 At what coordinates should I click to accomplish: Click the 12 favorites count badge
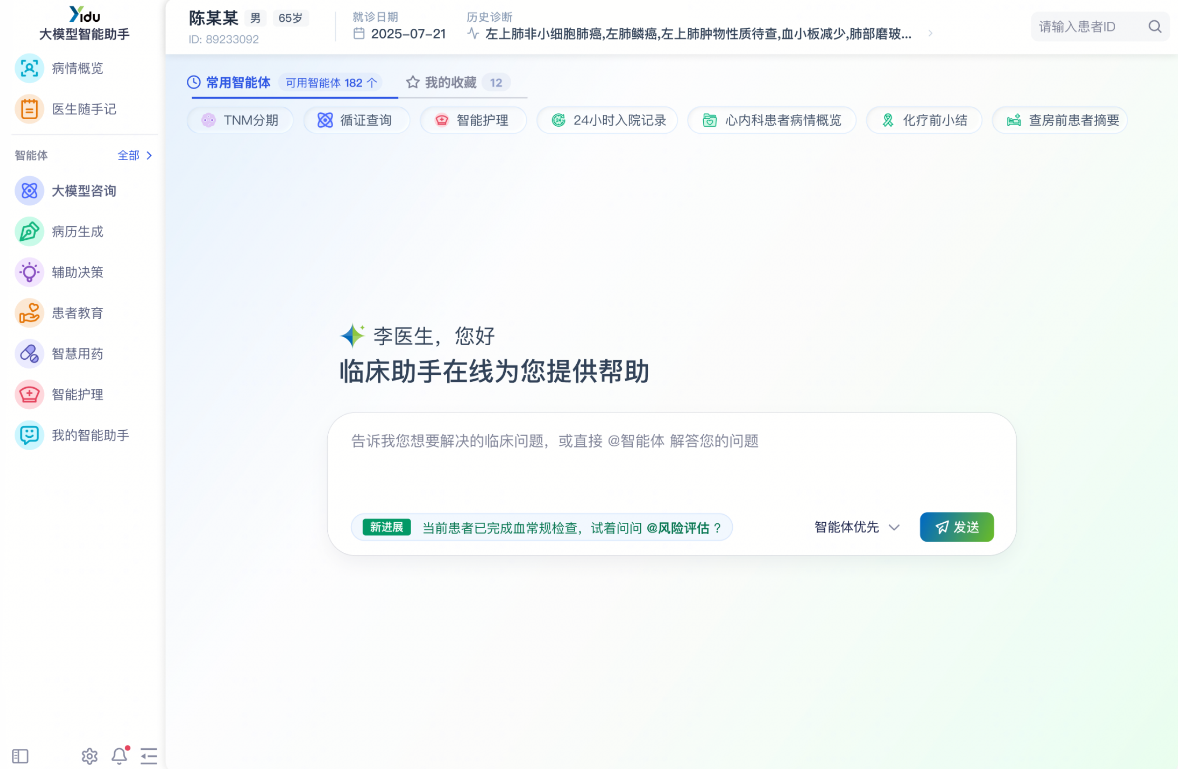coord(496,83)
